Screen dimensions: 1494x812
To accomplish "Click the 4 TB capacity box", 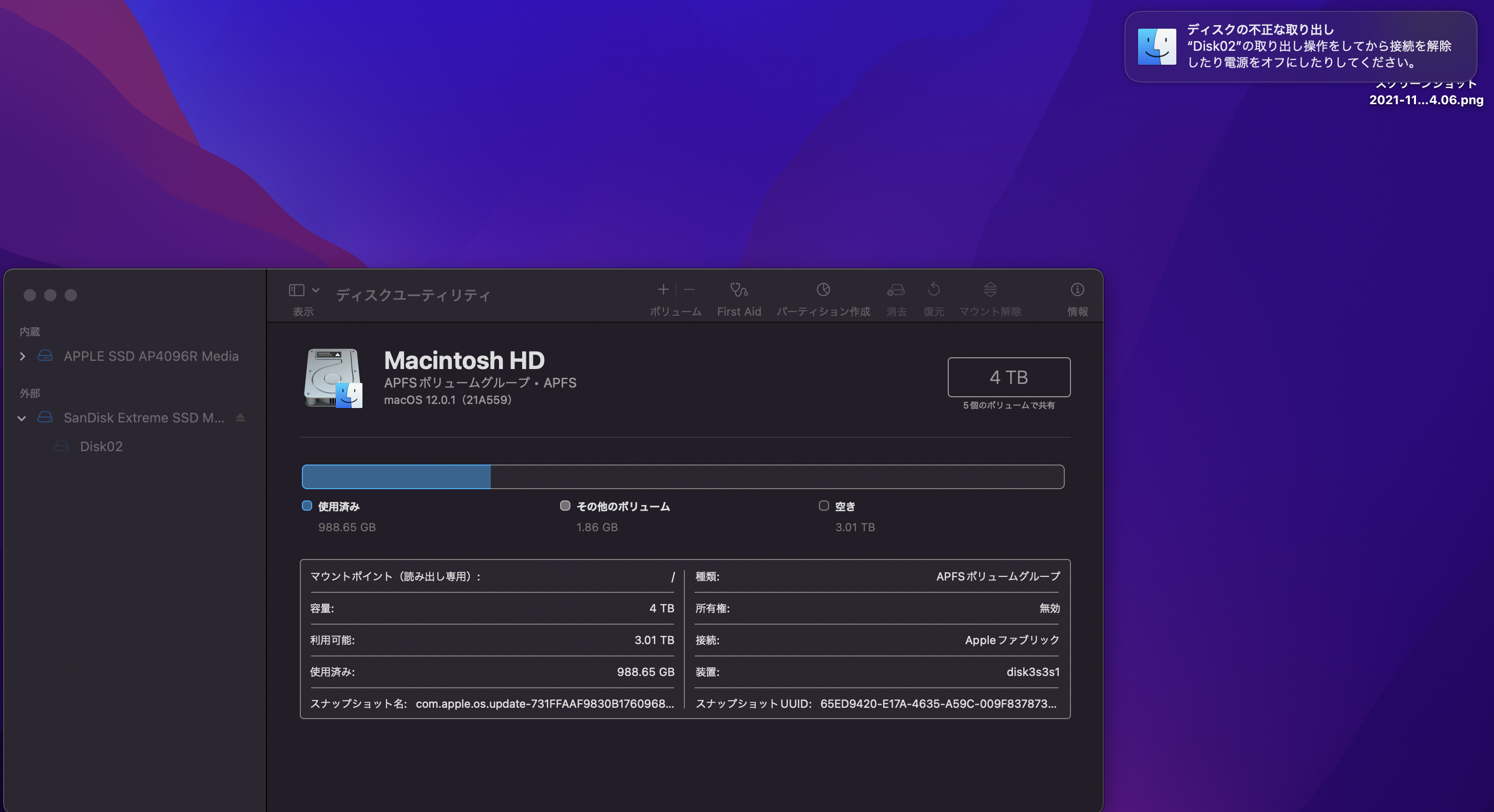I will pyautogui.click(x=1008, y=377).
